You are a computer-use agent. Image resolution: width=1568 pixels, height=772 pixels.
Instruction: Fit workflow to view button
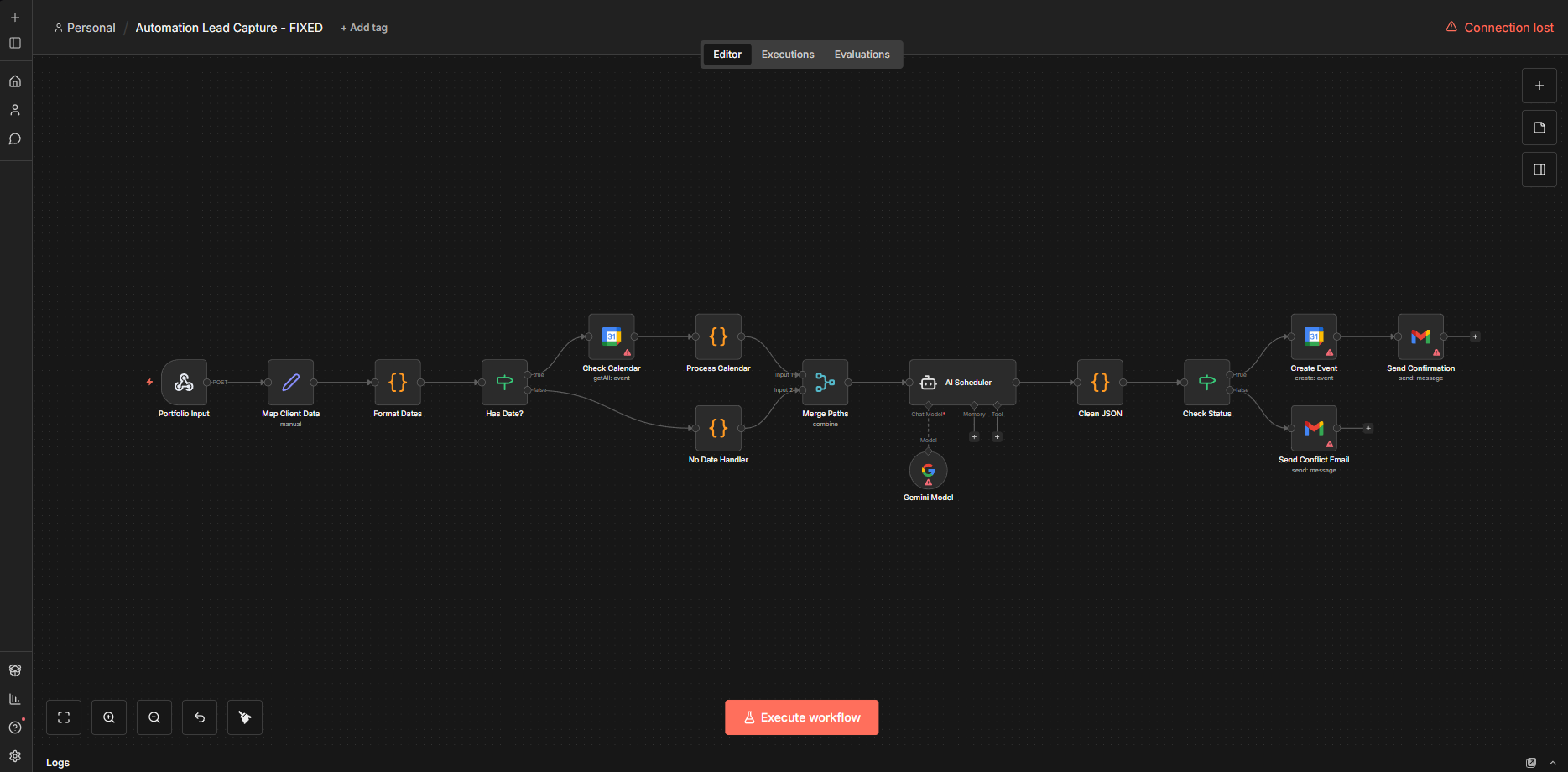(64, 717)
